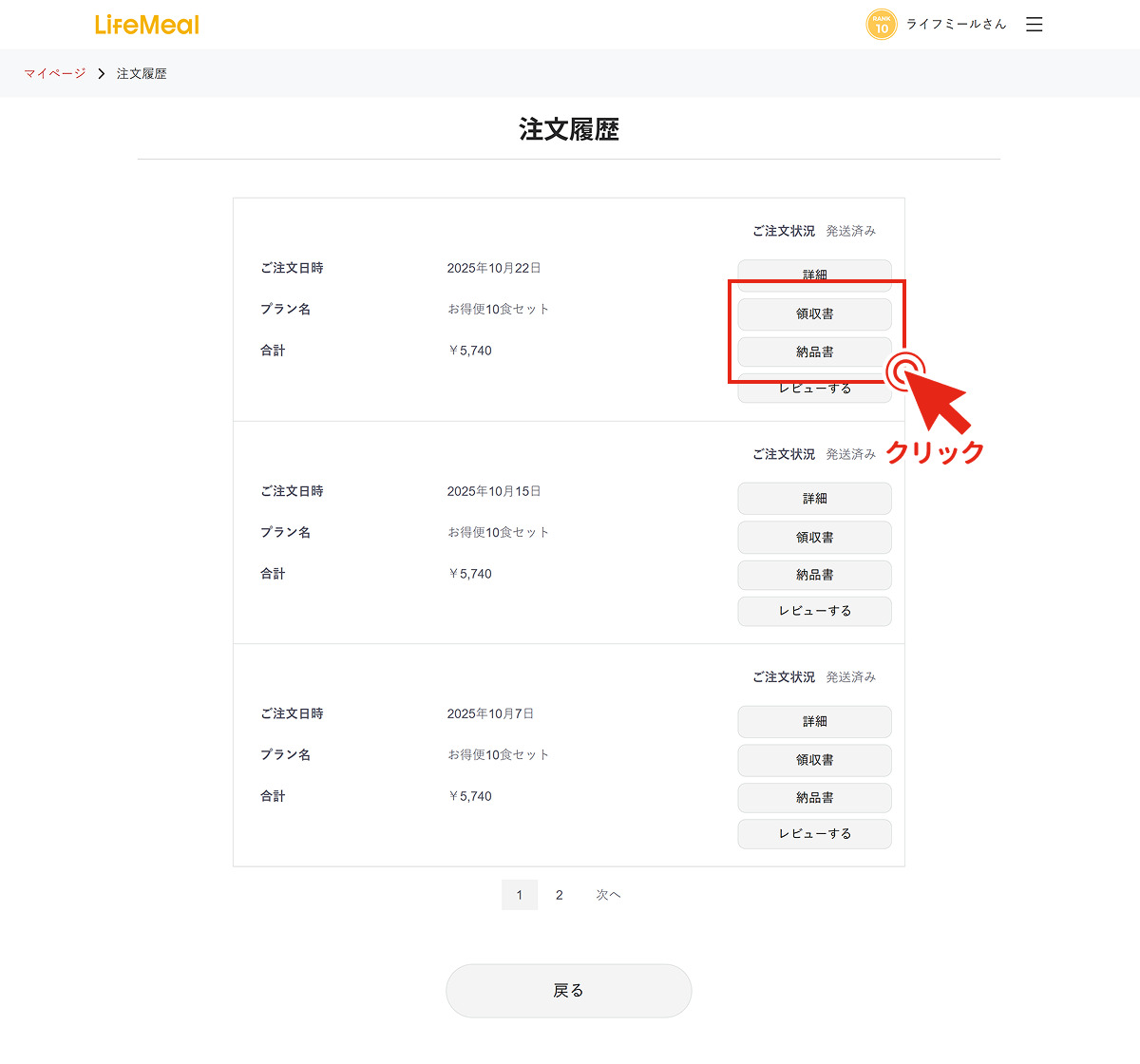Open 詳細 for the October 22 order
This screenshot has width=1140, height=1064.
tap(814, 274)
